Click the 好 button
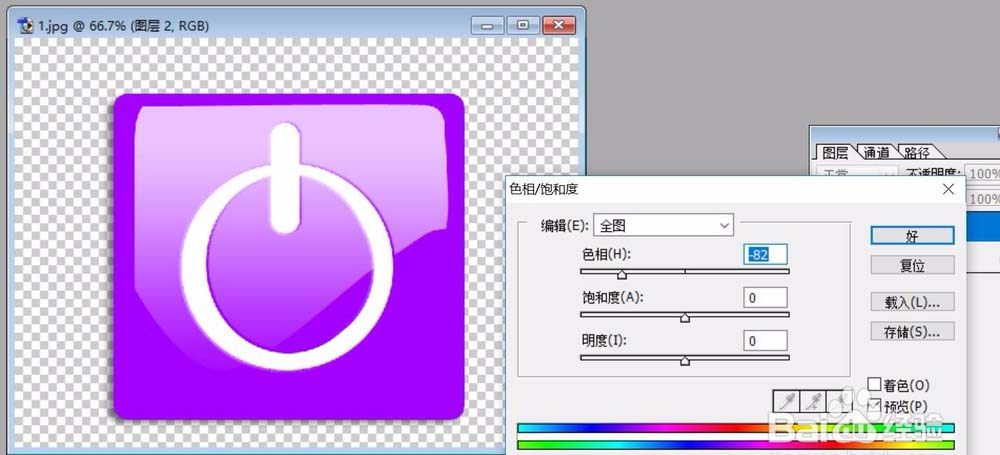Viewport: 1000px width, 455px height. (x=912, y=235)
